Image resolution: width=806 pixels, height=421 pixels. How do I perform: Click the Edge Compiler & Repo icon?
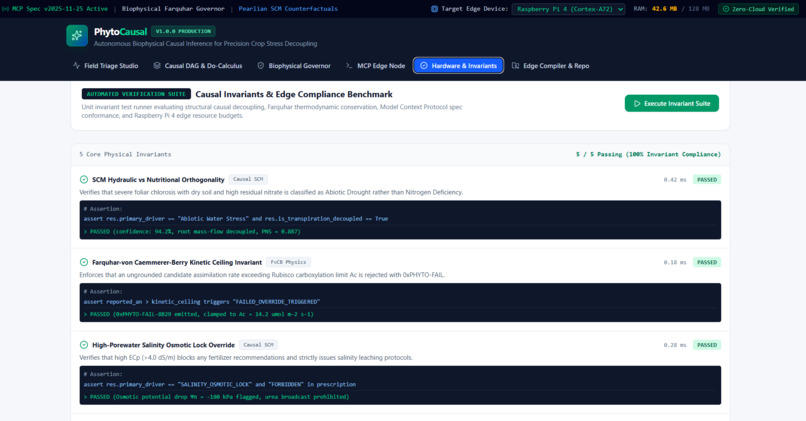(516, 66)
